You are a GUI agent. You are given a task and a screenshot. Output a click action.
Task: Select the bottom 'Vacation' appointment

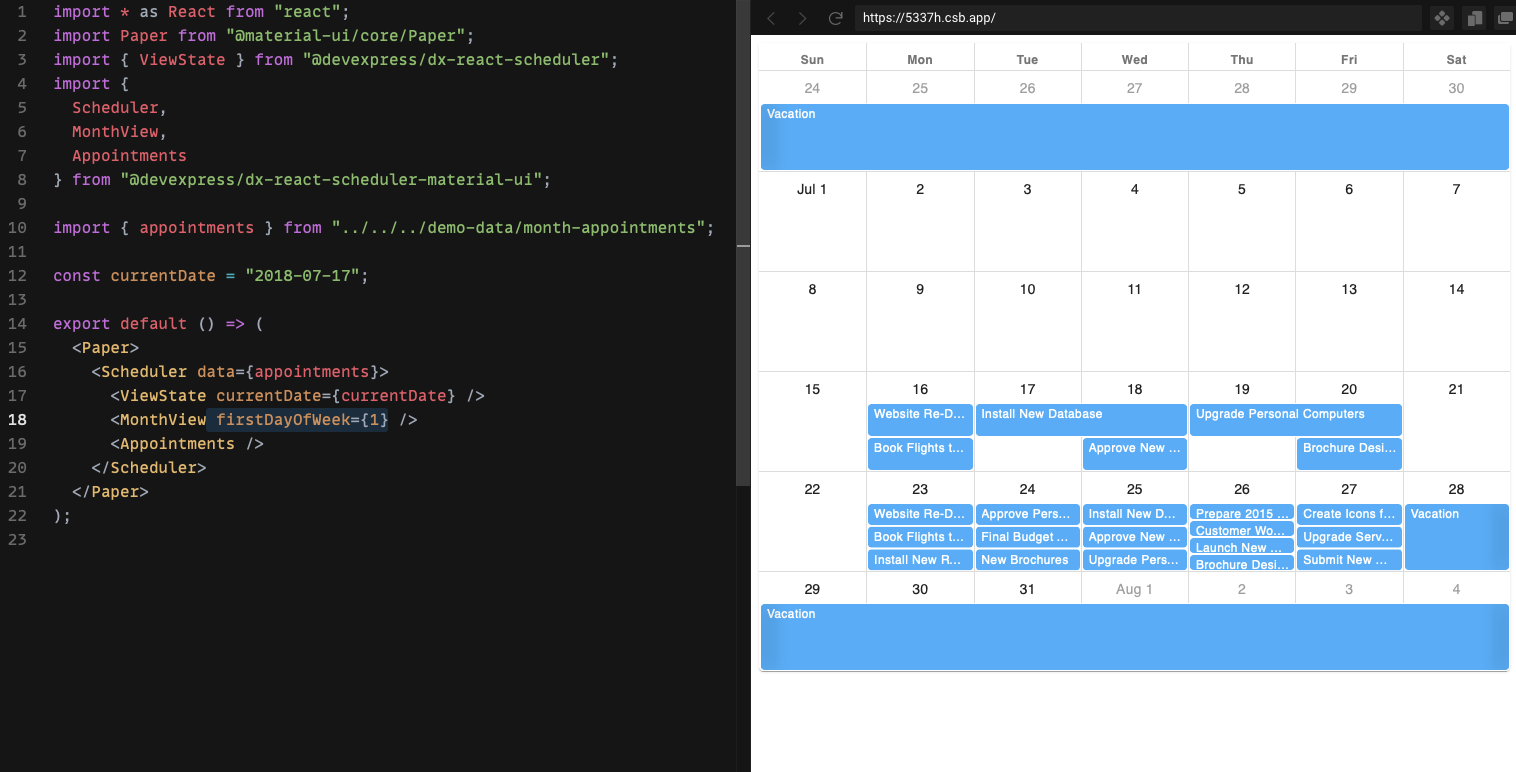(x=1134, y=637)
